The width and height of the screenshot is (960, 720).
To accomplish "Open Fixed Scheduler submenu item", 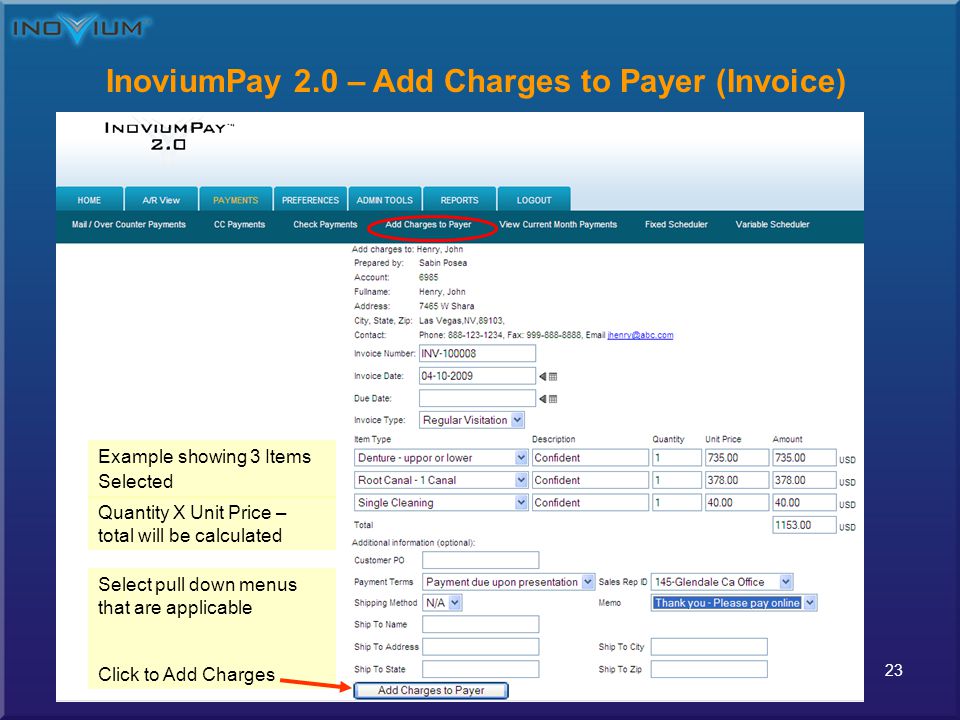I will pos(676,225).
